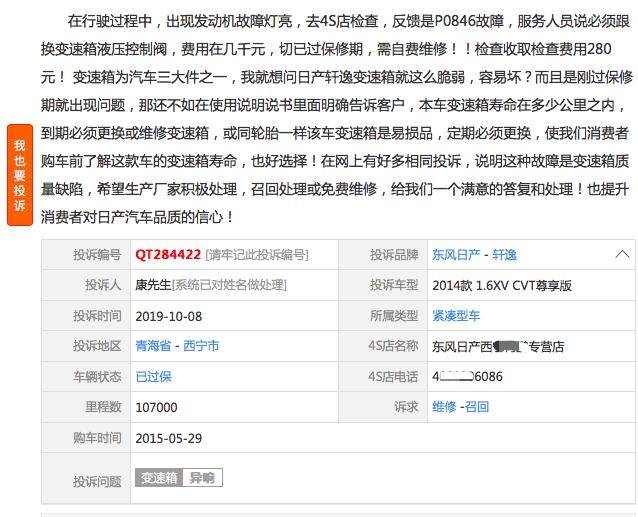Click the 里程数 label cell
This screenshot has height=517, width=638.
pos(86,407)
